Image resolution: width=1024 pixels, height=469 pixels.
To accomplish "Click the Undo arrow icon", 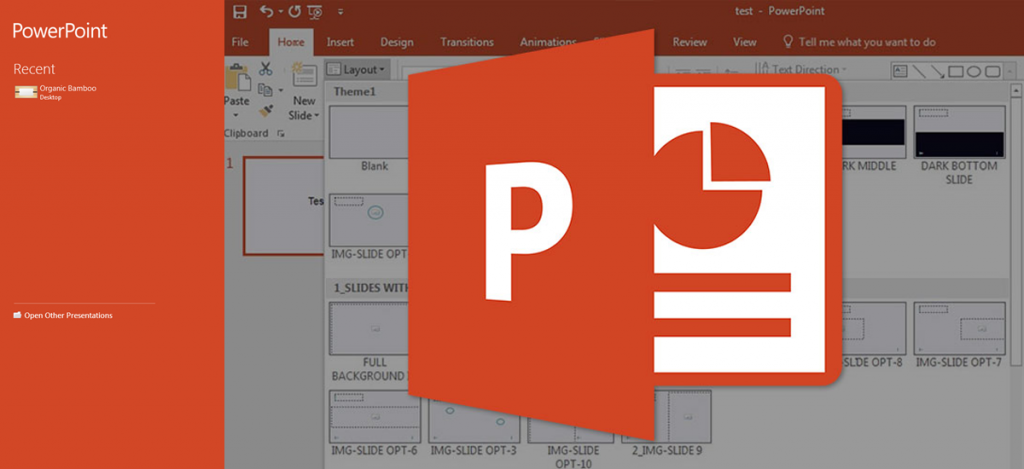I will (x=266, y=11).
